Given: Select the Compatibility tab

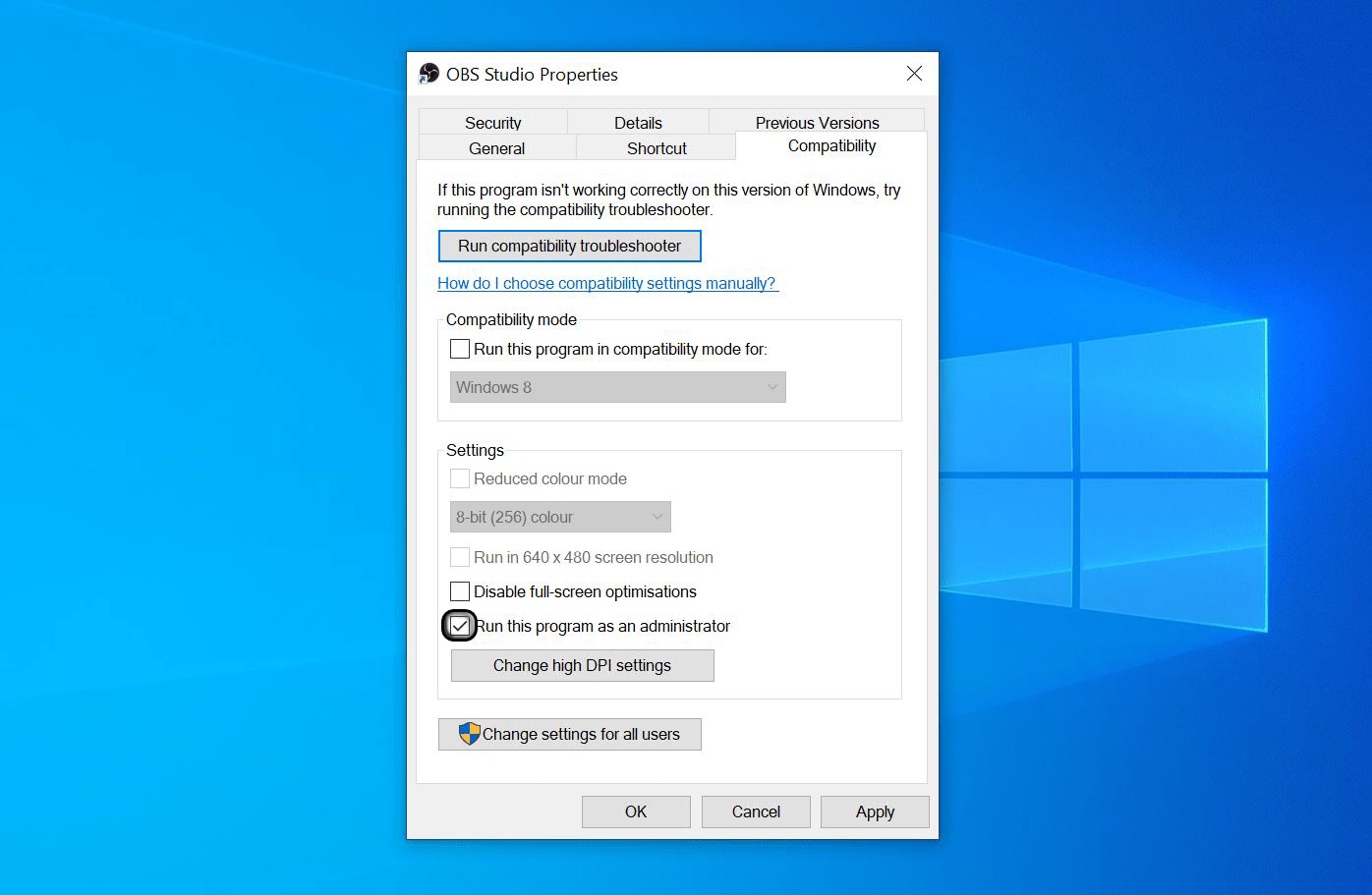Looking at the screenshot, I should tap(831, 145).
